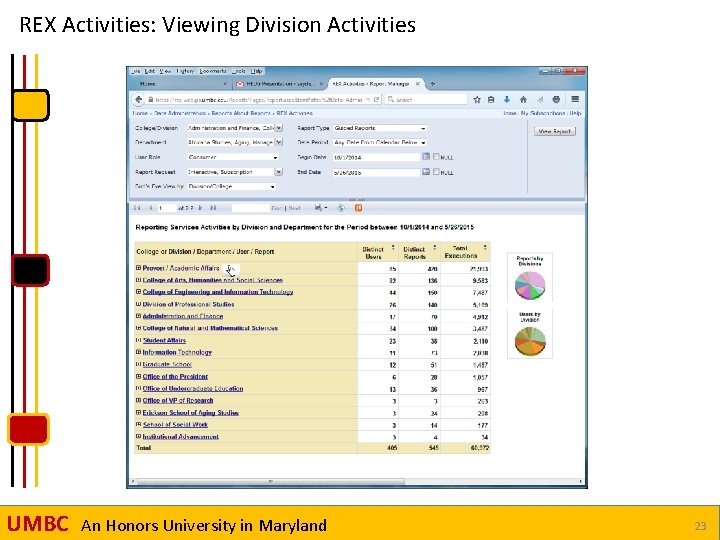The height and width of the screenshot is (540, 720).
Task: Open the School of Social Work link
Action: click(175, 424)
